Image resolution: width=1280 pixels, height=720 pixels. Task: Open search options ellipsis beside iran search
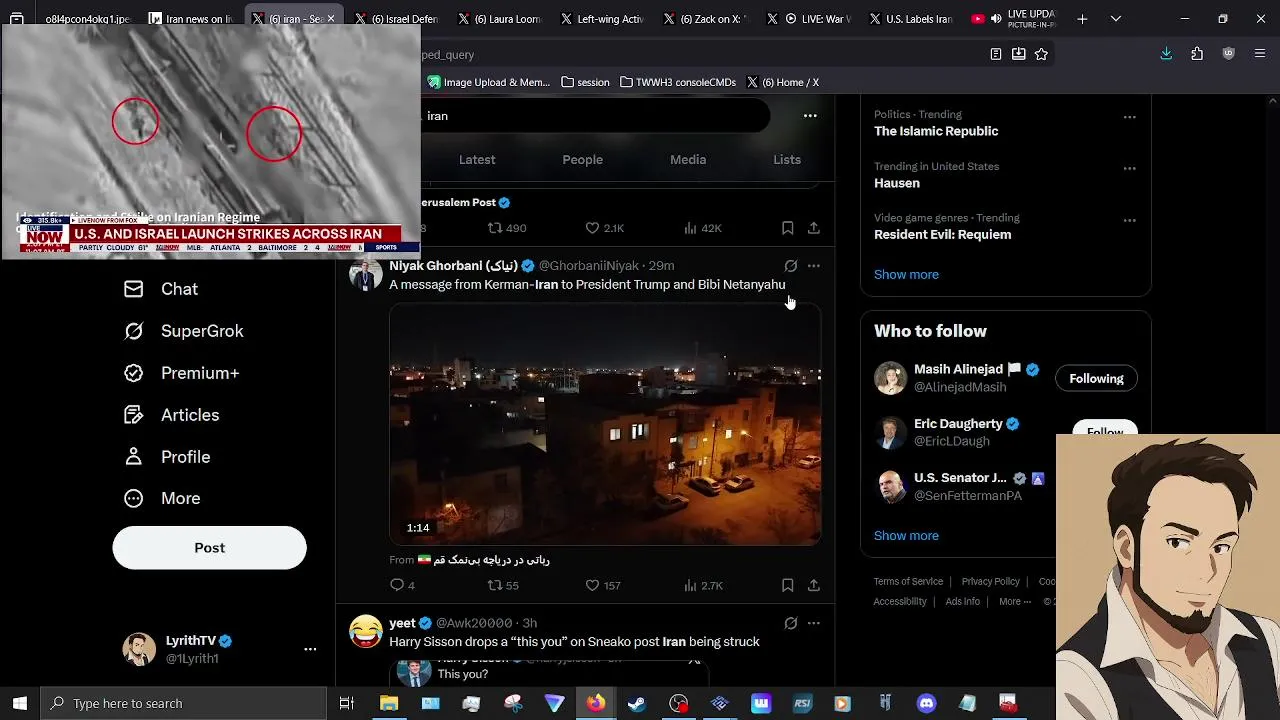coord(810,116)
